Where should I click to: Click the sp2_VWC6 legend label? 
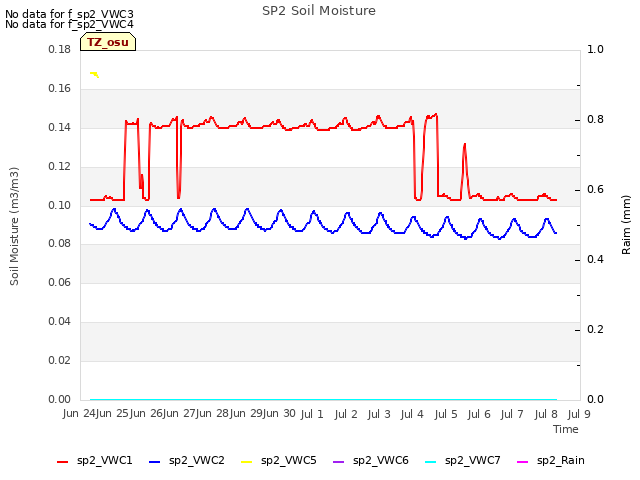coord(381,460)
